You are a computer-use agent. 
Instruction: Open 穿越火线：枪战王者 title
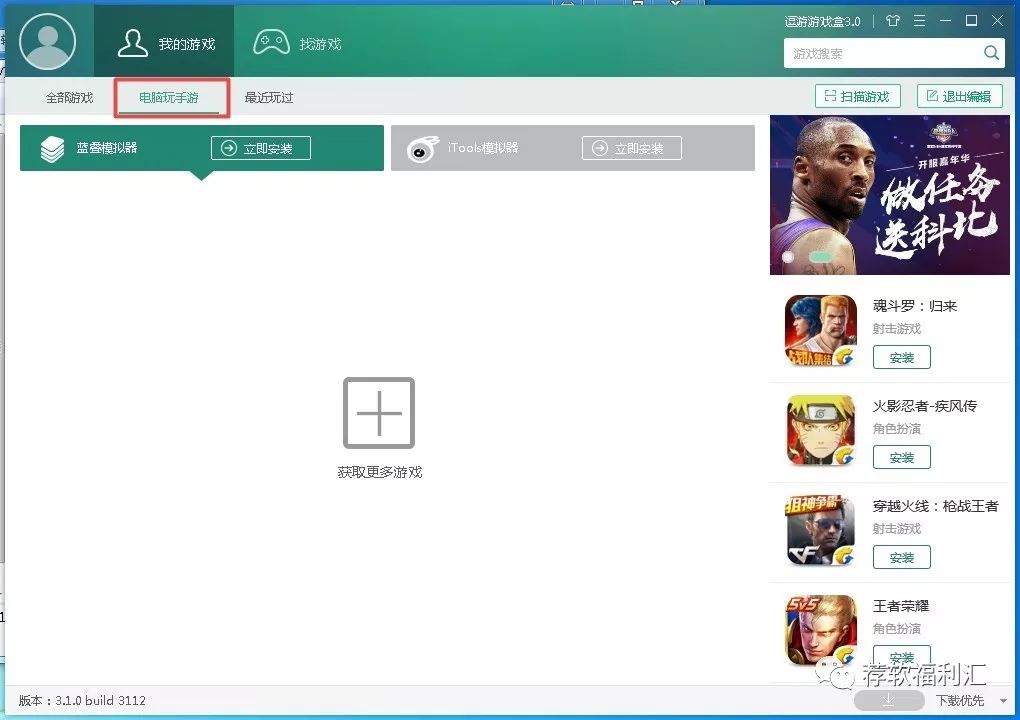[x=935, y=506]
